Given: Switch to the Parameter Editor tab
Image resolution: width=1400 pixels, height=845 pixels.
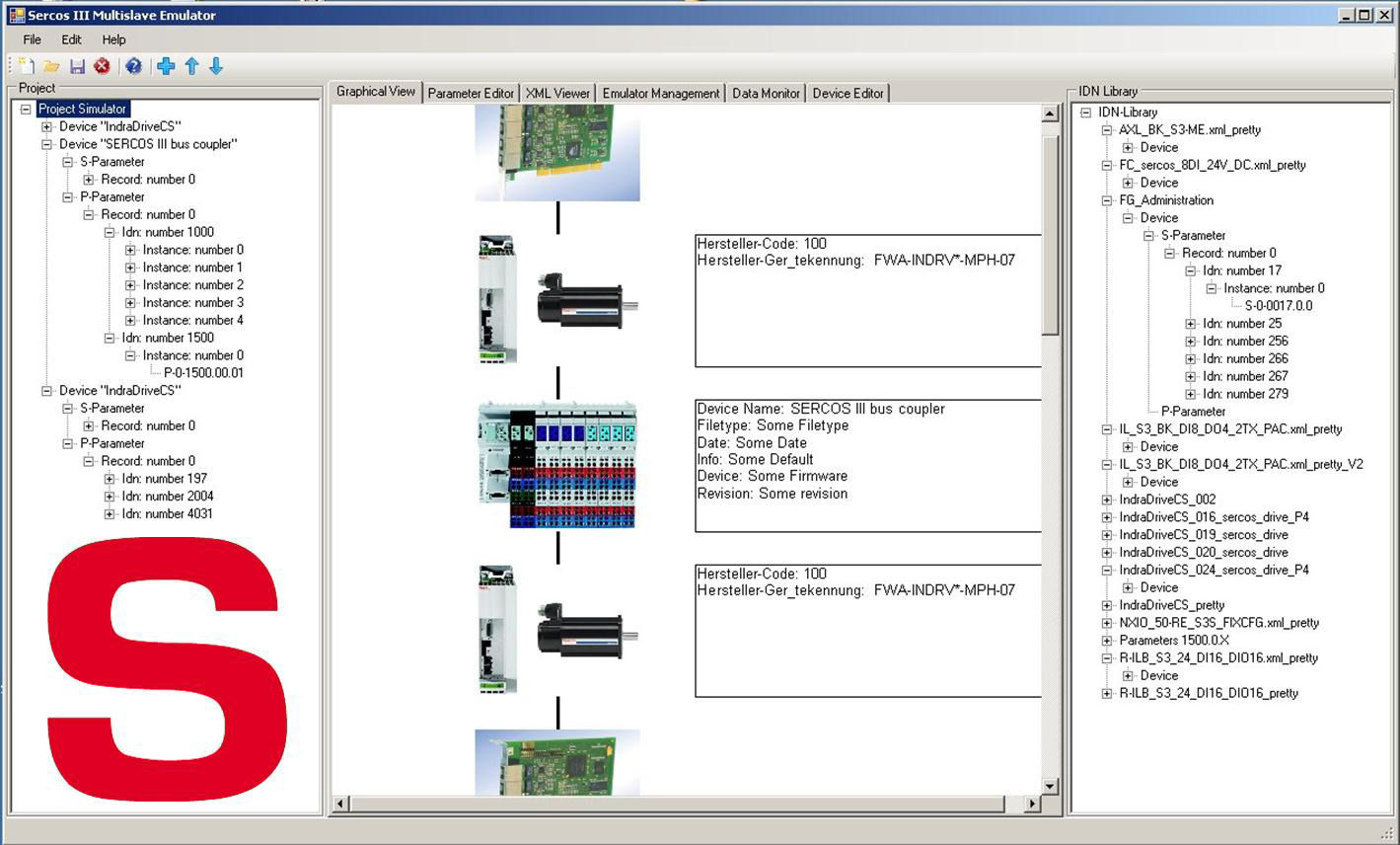Looking at the screenshot, I should pyautogui.click(x=471, y=92).
